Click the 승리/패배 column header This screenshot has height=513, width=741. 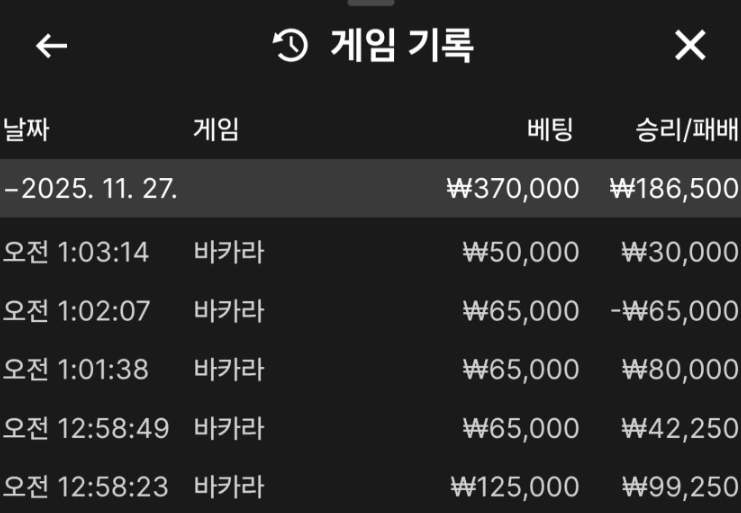(x=687, y=129)
